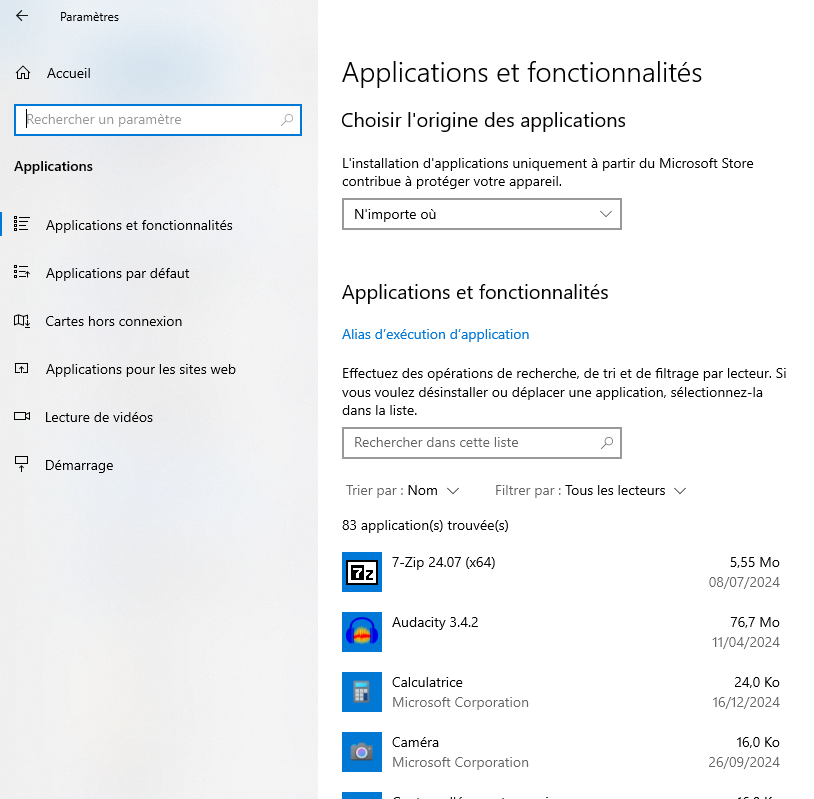
Task: Select Applications pour les sites web
Action: click(x=141, y=369)
